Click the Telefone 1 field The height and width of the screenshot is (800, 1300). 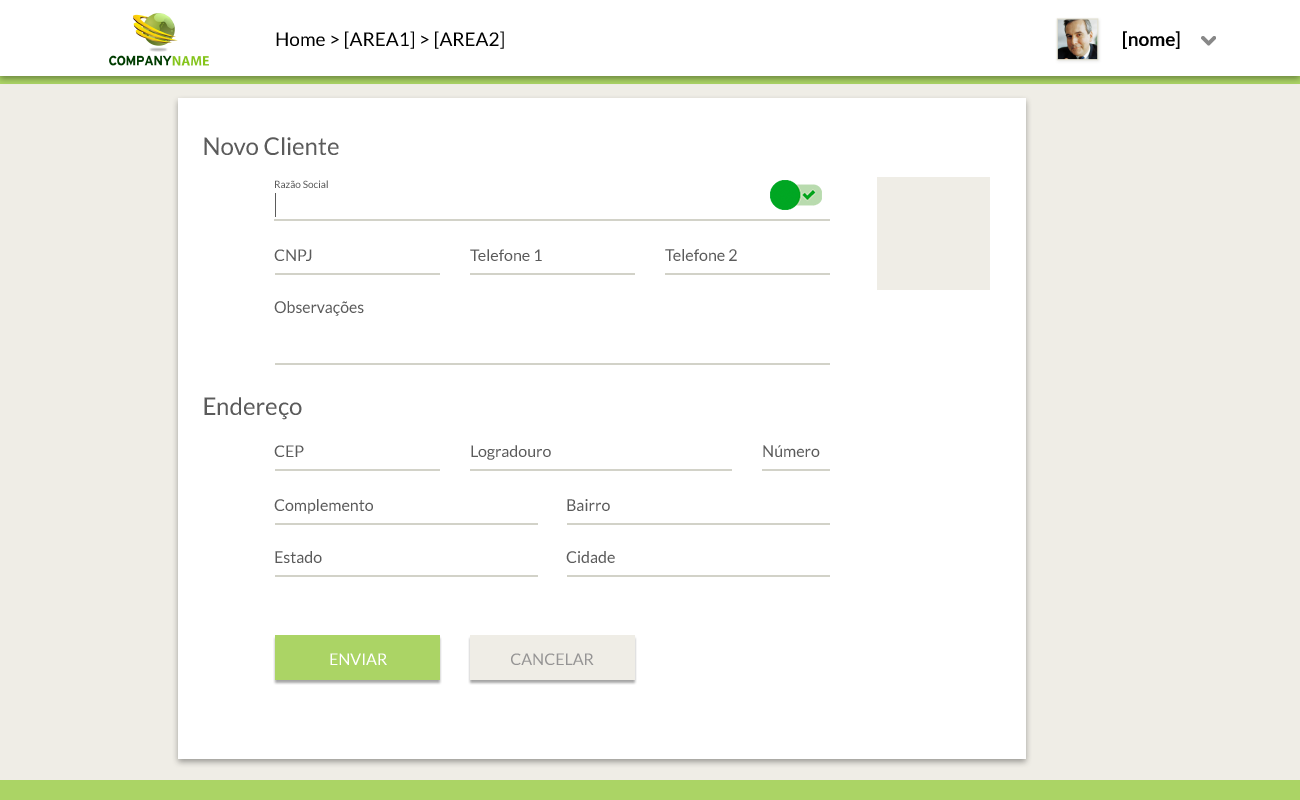tap(552, 257)
